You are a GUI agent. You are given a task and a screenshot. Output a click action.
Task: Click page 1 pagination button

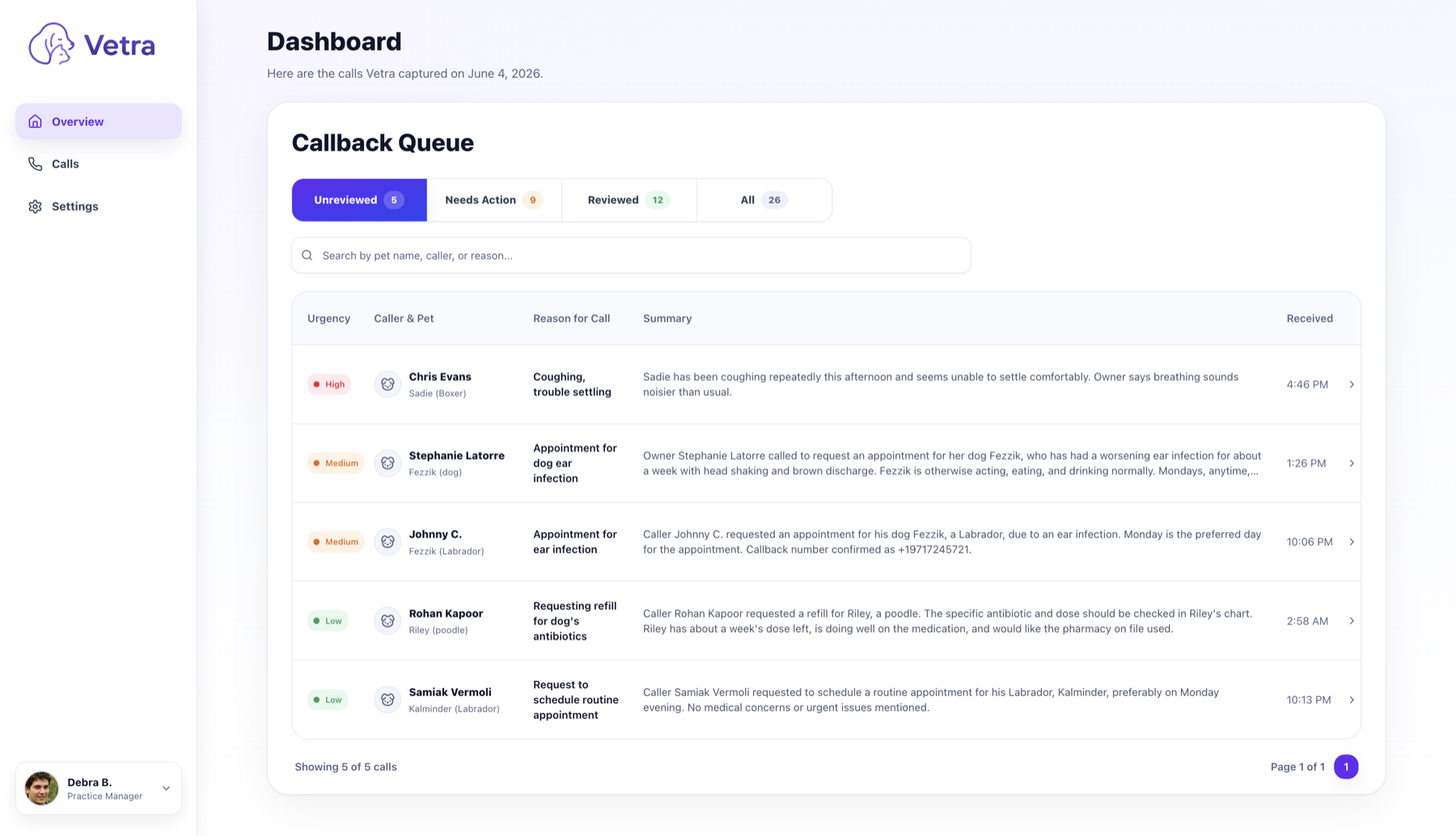pyautogui.click(x=1346, y=766)
